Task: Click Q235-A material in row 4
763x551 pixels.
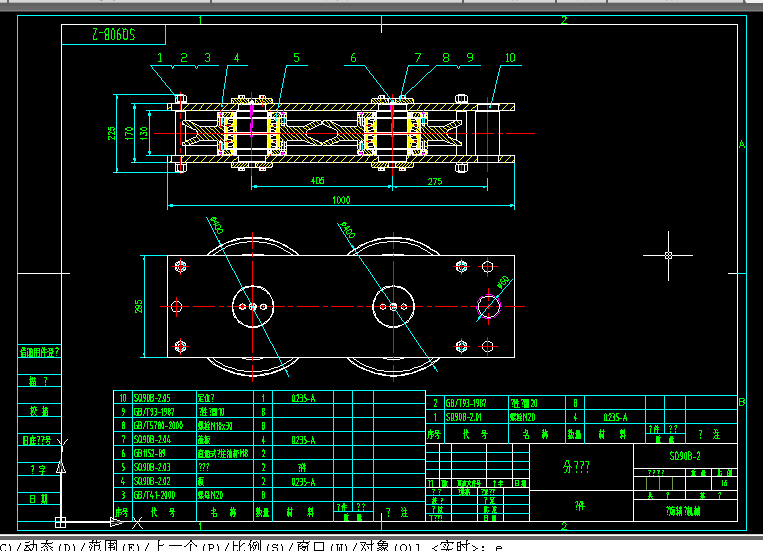Action: coord(304,482)
